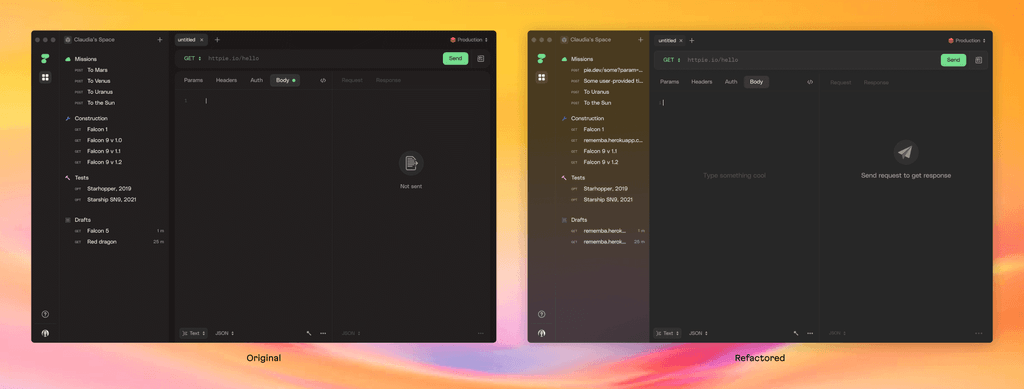Open the draft marked 25 m in Refactored window
1024x389 pixels.
click(x=605, y=241)
